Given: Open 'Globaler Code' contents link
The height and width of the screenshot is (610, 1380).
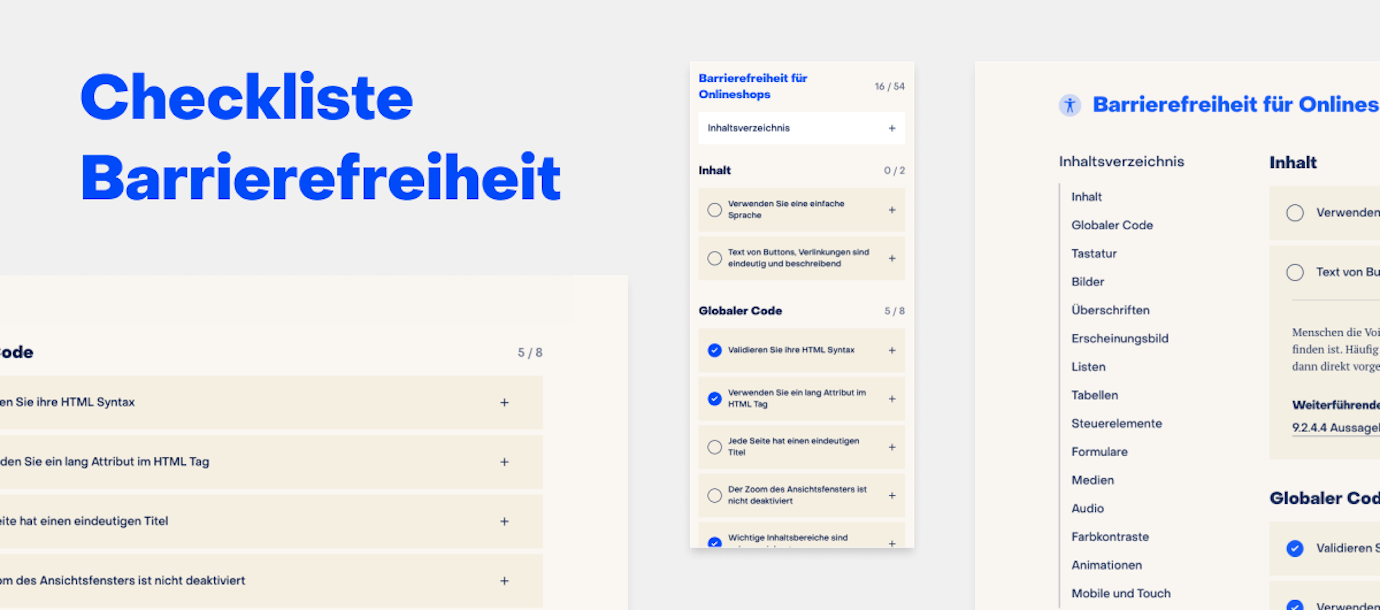Looking at the screenshot, I should (x=1112, y=225).
